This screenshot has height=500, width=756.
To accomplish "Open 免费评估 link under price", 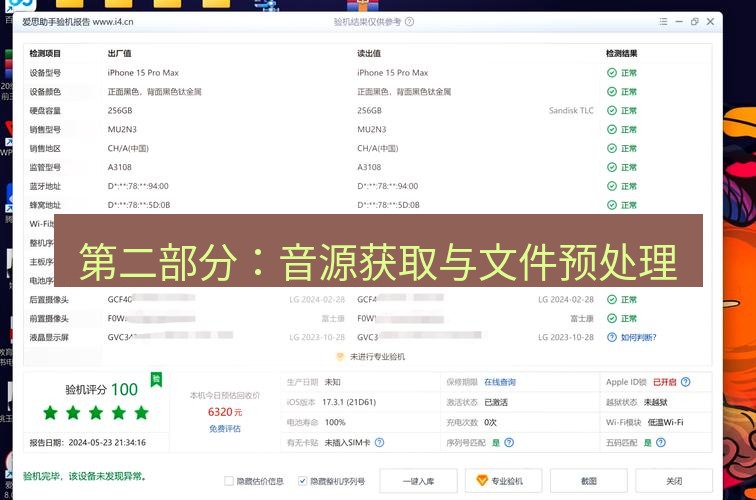I will (225, 429).
